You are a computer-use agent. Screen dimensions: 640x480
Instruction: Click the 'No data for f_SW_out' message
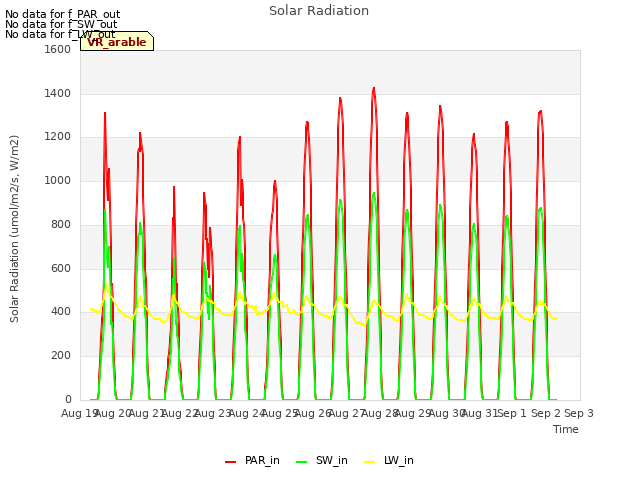point(61,24)
